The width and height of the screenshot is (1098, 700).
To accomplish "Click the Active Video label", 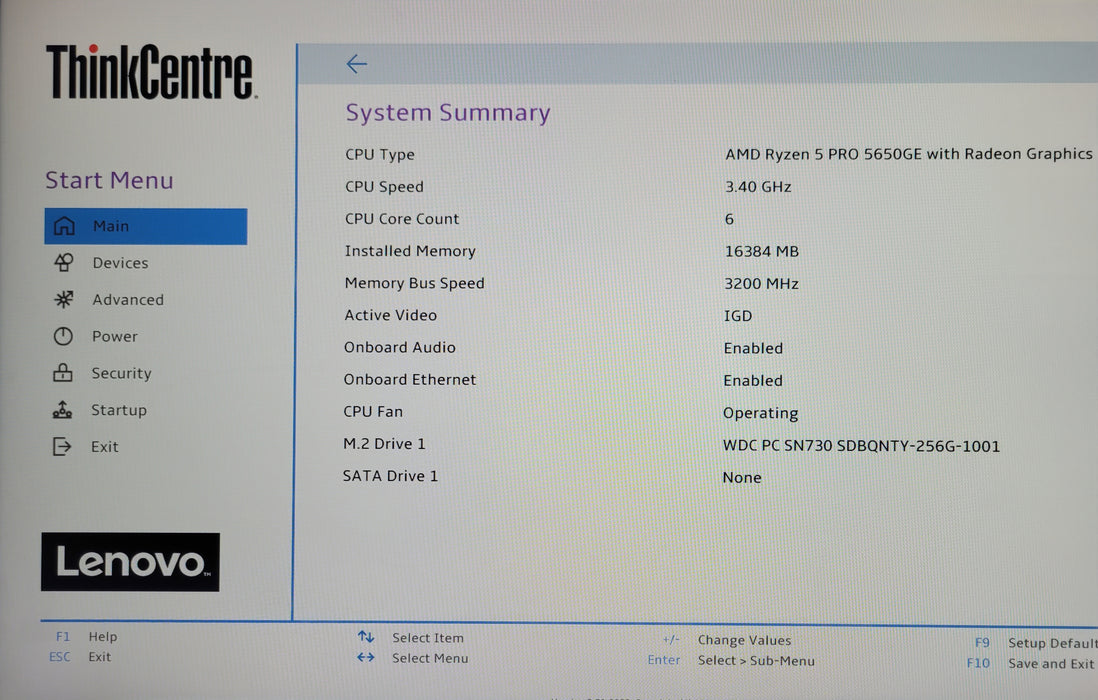I will tap(390, 316).
